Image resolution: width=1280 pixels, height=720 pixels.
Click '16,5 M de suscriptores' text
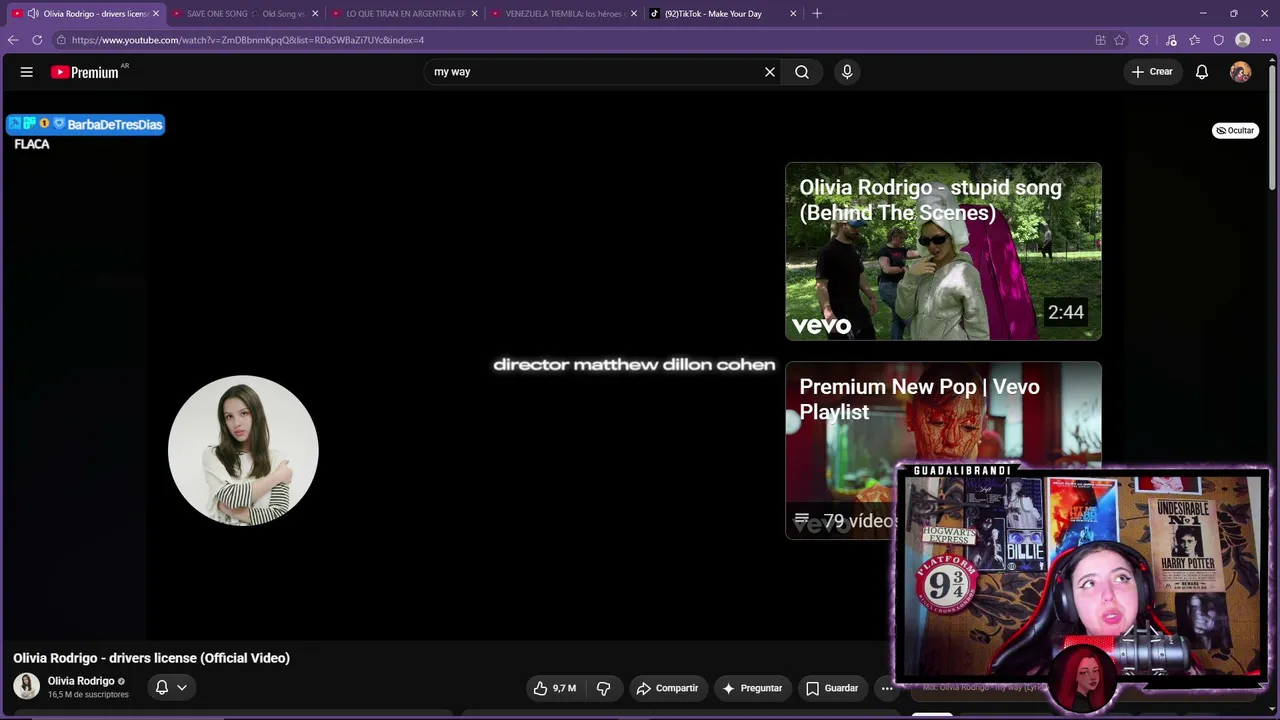click(88, 694)
